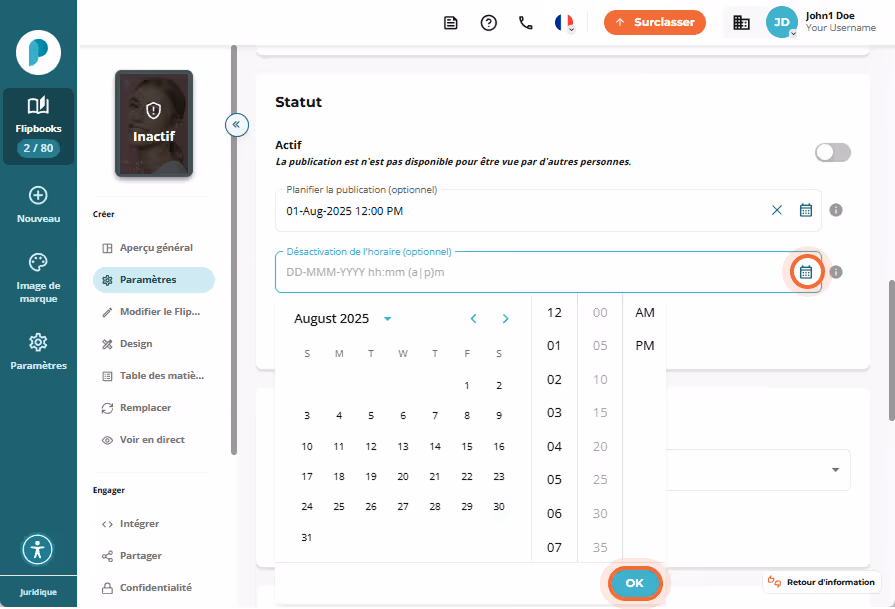The height and width of the screenshot is (609, 895).
Task: Confirm date selection with OK button
Action: [x=634, y=583]
